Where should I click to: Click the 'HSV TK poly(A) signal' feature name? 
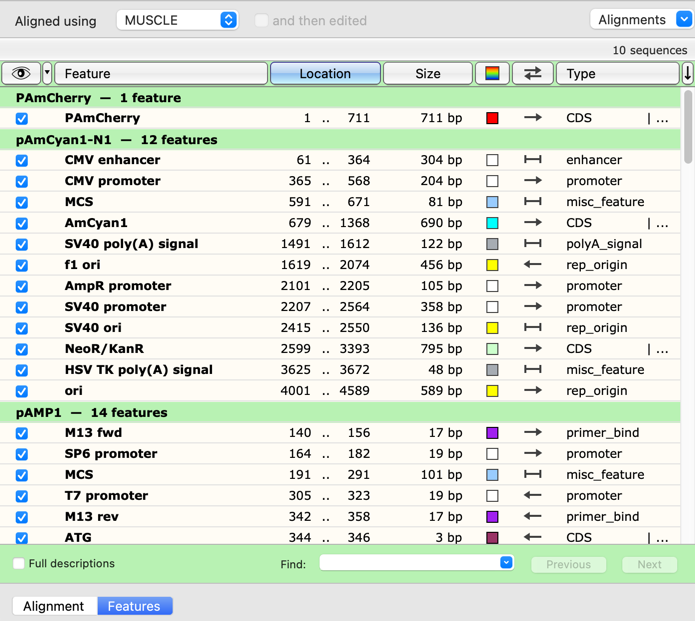pos(139,370)
